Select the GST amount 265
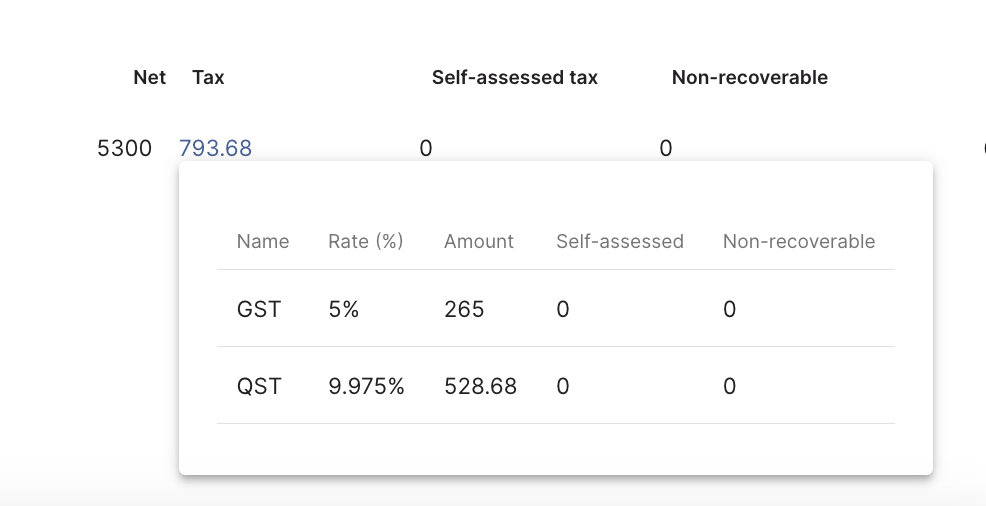 [x=464, y=309]
